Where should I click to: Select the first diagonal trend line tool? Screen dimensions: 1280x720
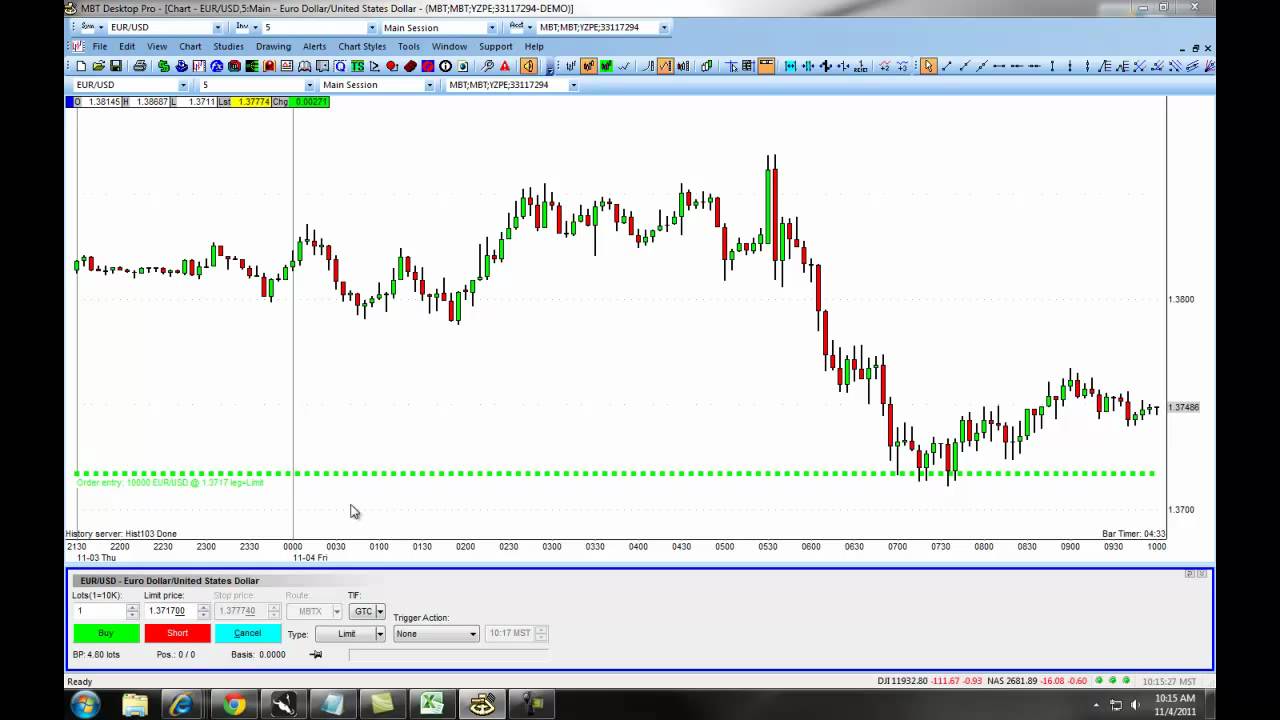(947, 66)
